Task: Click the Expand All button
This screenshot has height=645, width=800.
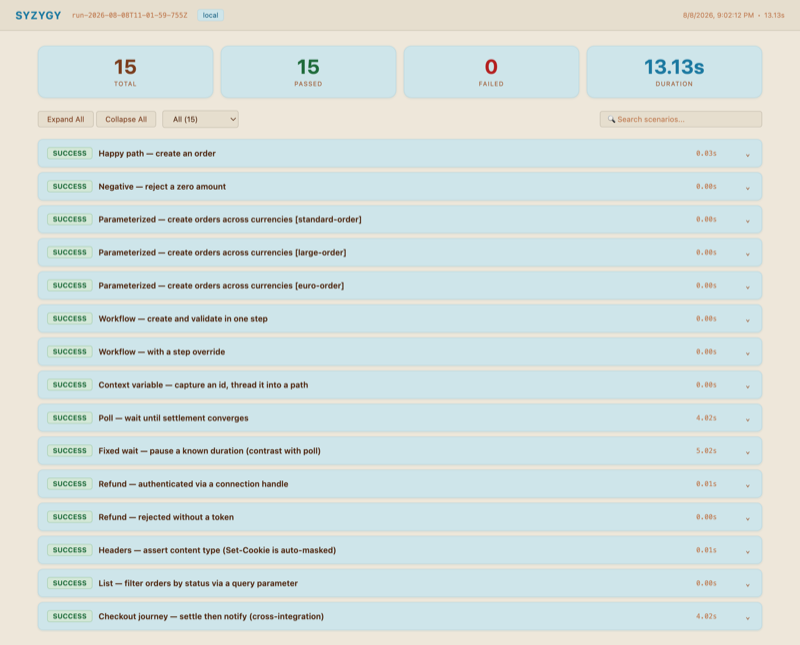Action: [65, 119]
